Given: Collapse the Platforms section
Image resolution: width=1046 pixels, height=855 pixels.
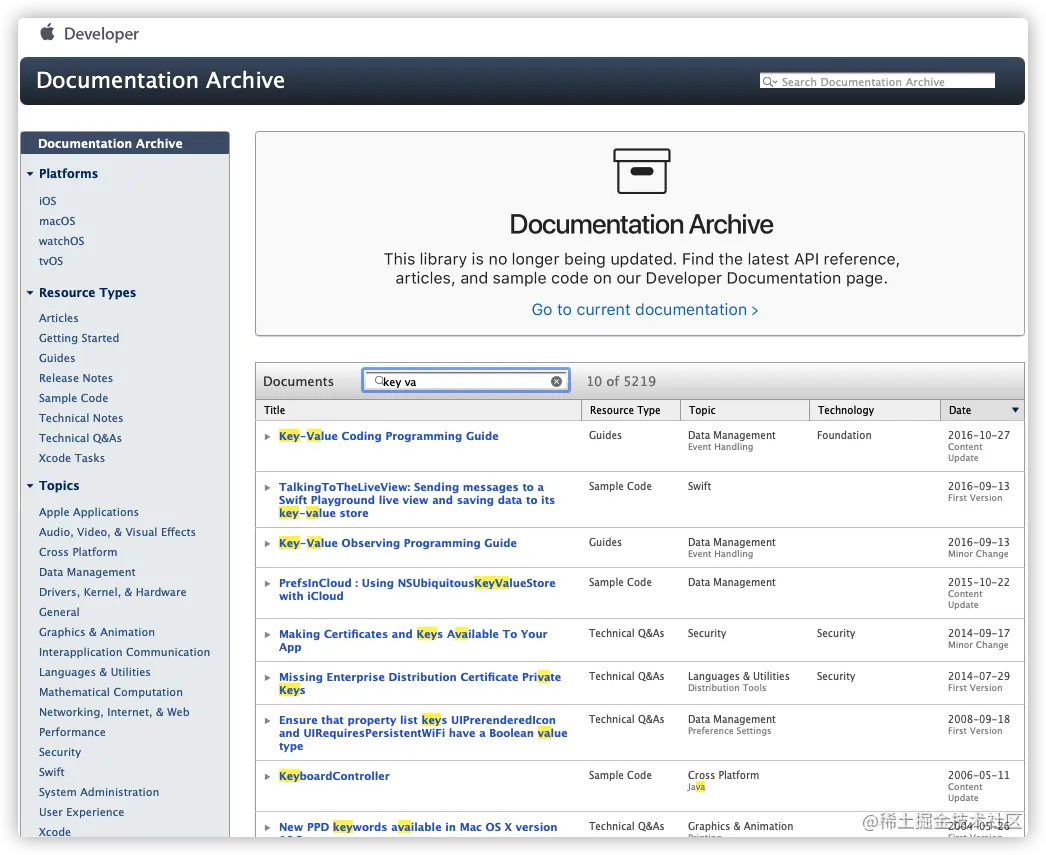Looking at the screenshot, I should [x=30, y=174].
